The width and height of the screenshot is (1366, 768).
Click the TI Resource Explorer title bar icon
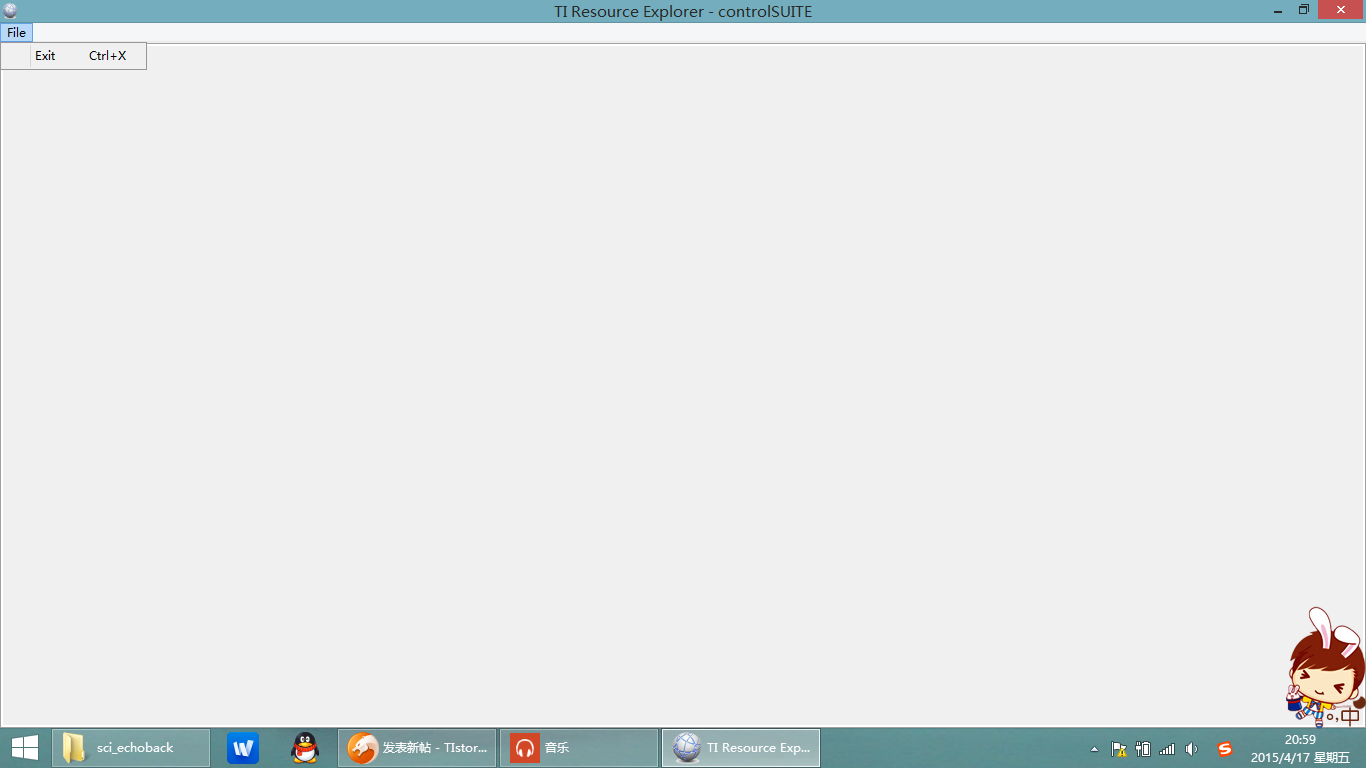[x=11, y=11]
